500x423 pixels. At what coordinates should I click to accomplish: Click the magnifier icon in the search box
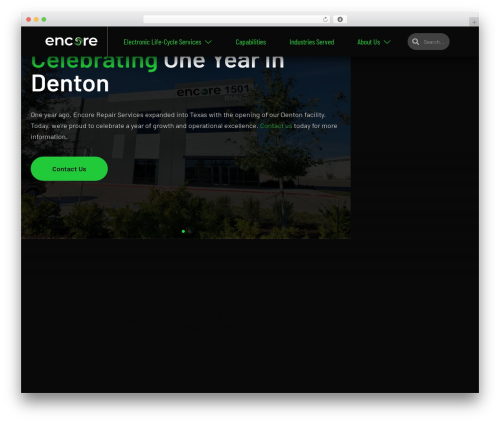tap(415, 42)
